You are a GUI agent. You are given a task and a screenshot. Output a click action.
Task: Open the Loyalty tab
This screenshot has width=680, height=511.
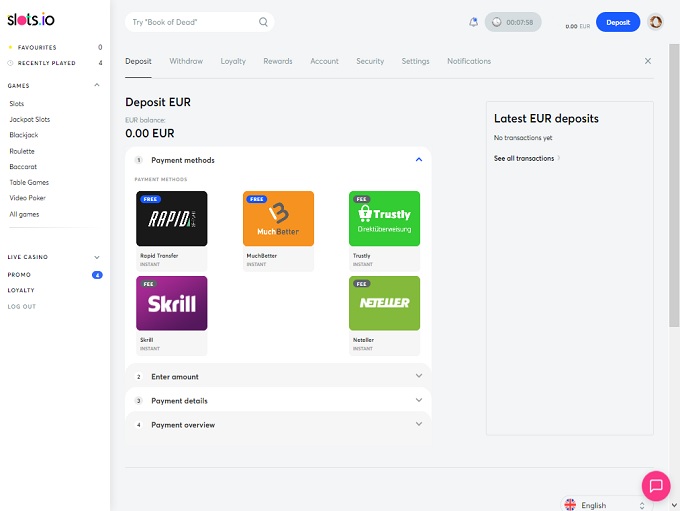click(233, 61)
